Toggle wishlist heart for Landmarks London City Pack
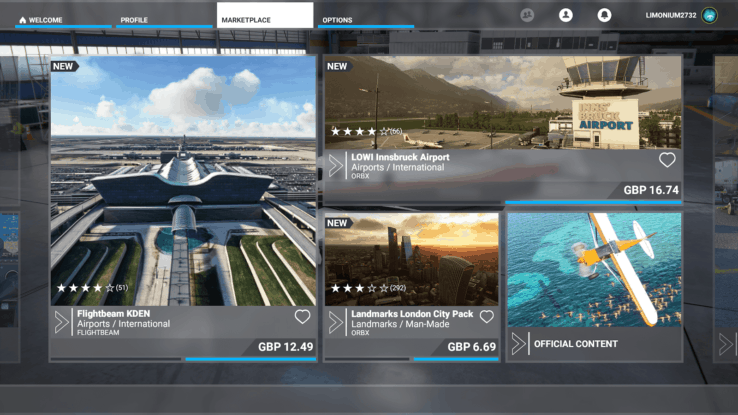 [487, 317]
